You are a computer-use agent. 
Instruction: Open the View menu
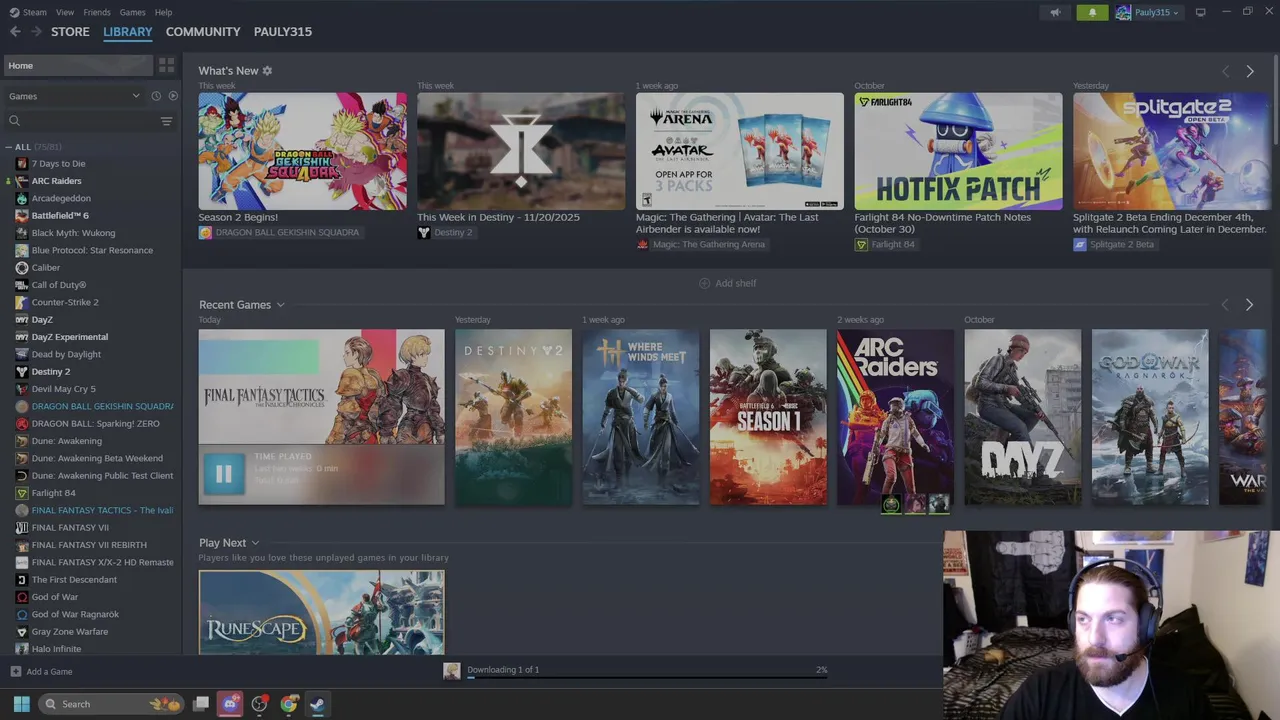coord(65,12)
